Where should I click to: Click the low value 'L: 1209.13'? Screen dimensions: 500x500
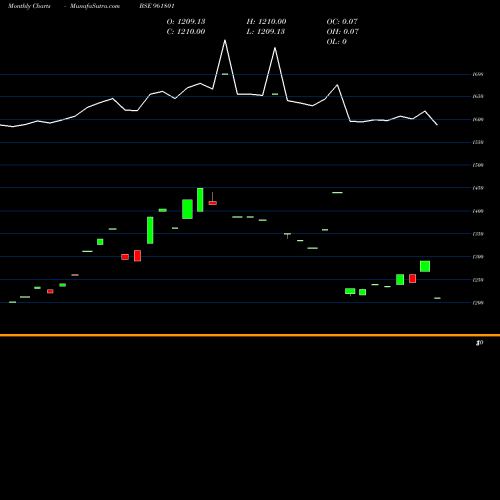(x=266, y=32)
